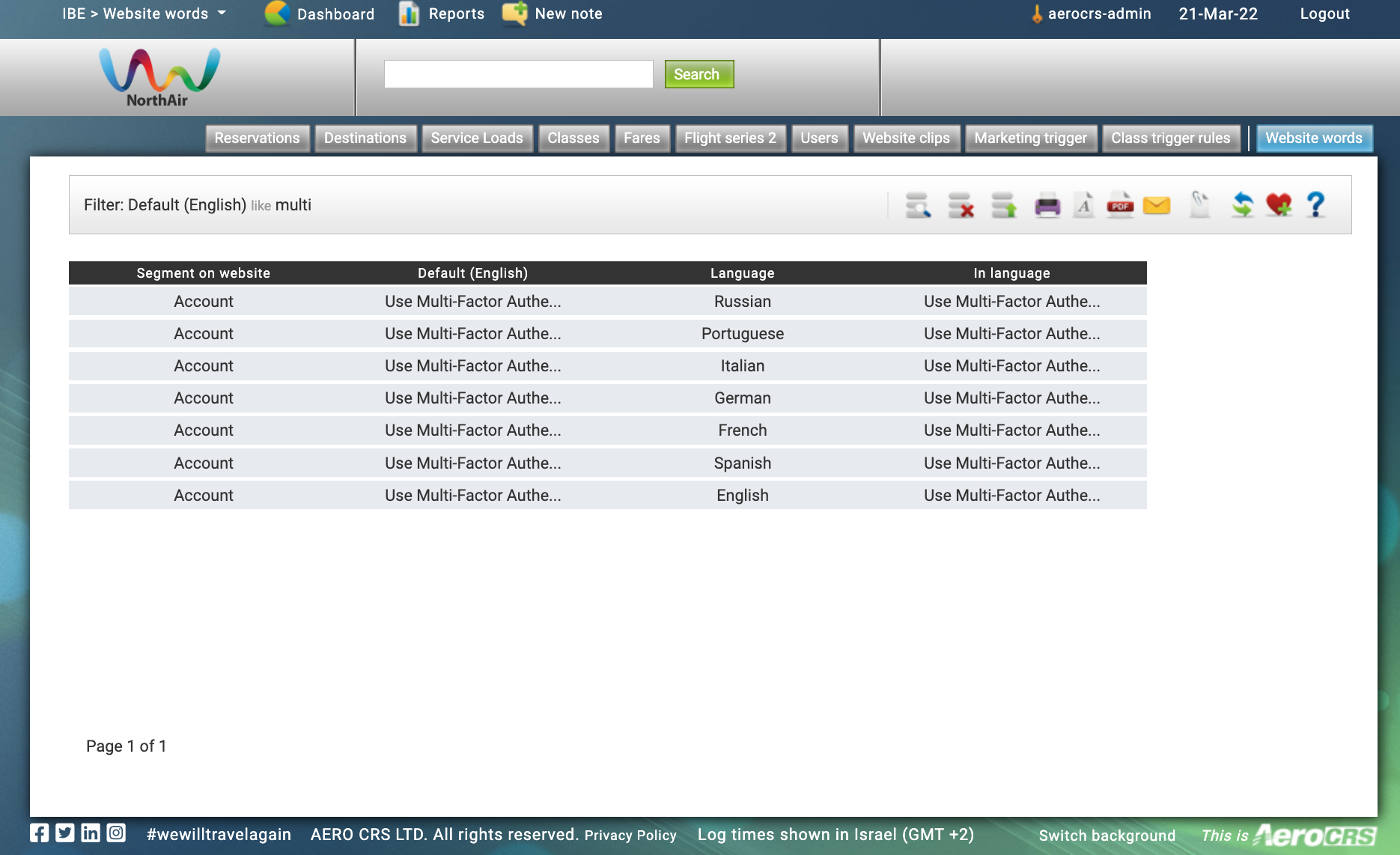The height and width of the screenshot is (855, 1400).
Task: Refresh with the blue-green arrows icon
Action: pyautogui.click(x=1243, y=204)
